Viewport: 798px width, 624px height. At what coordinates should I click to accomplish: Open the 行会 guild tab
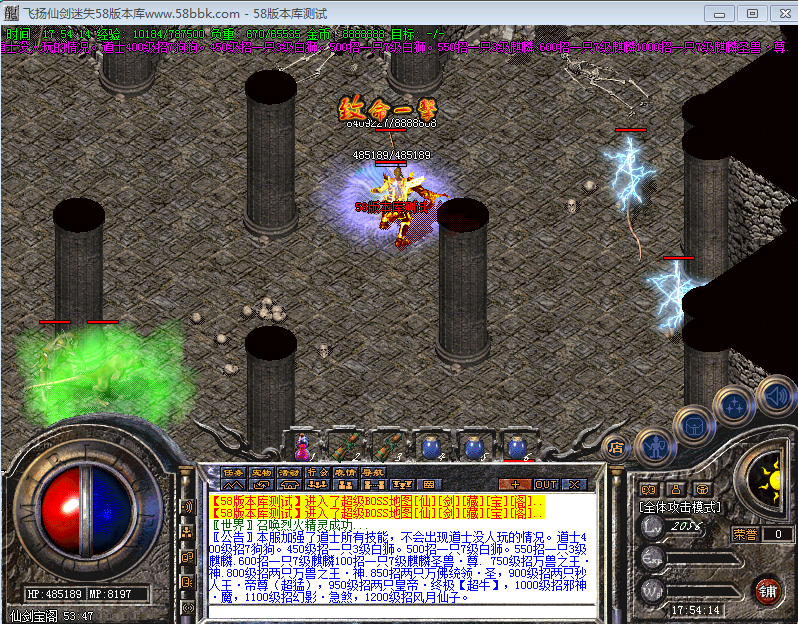pos(318,472)
